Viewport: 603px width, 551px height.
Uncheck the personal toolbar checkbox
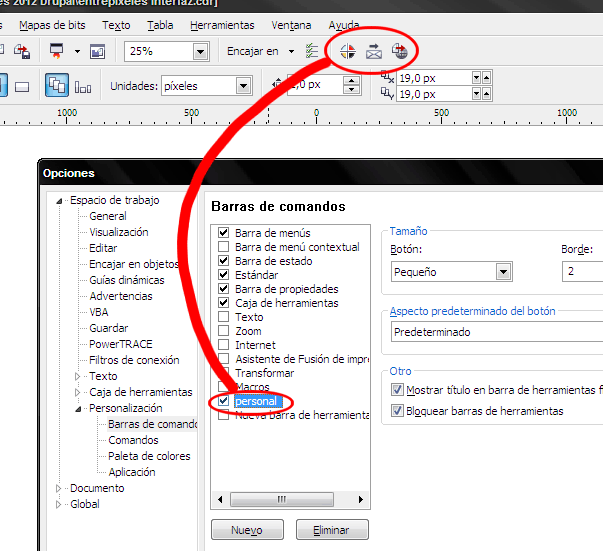tap(223, 401)
